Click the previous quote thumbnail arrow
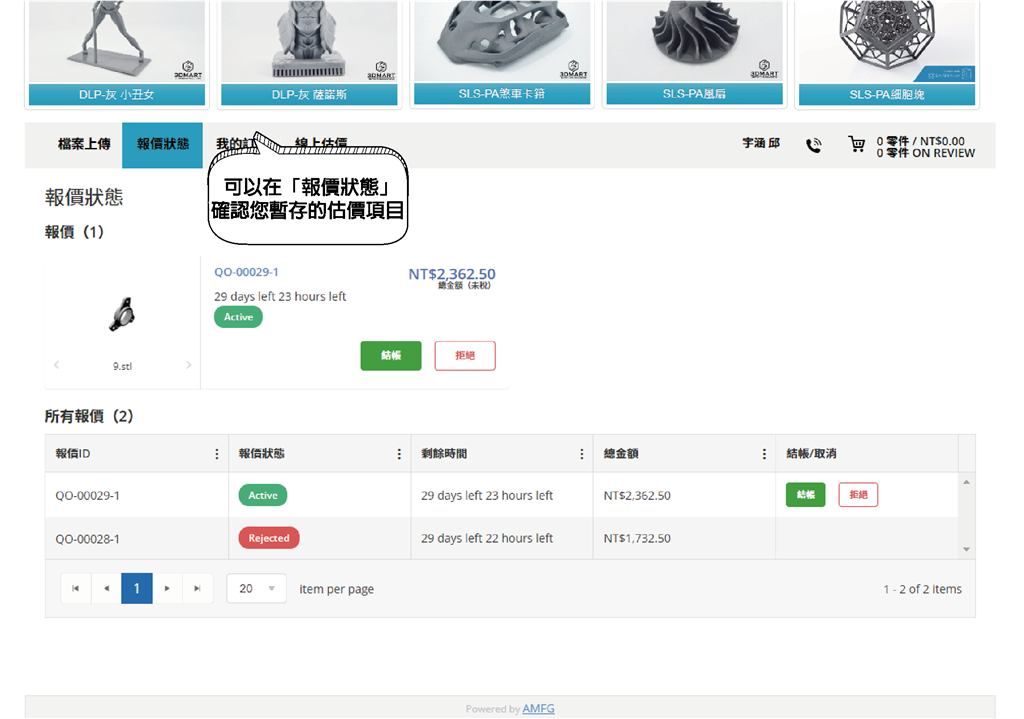This screenshot has width=1024, height=719. click(x=56, y=365)
